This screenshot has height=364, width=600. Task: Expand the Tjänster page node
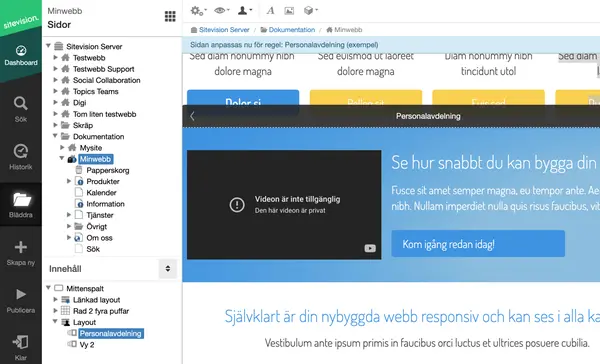(x=69, y=215)
